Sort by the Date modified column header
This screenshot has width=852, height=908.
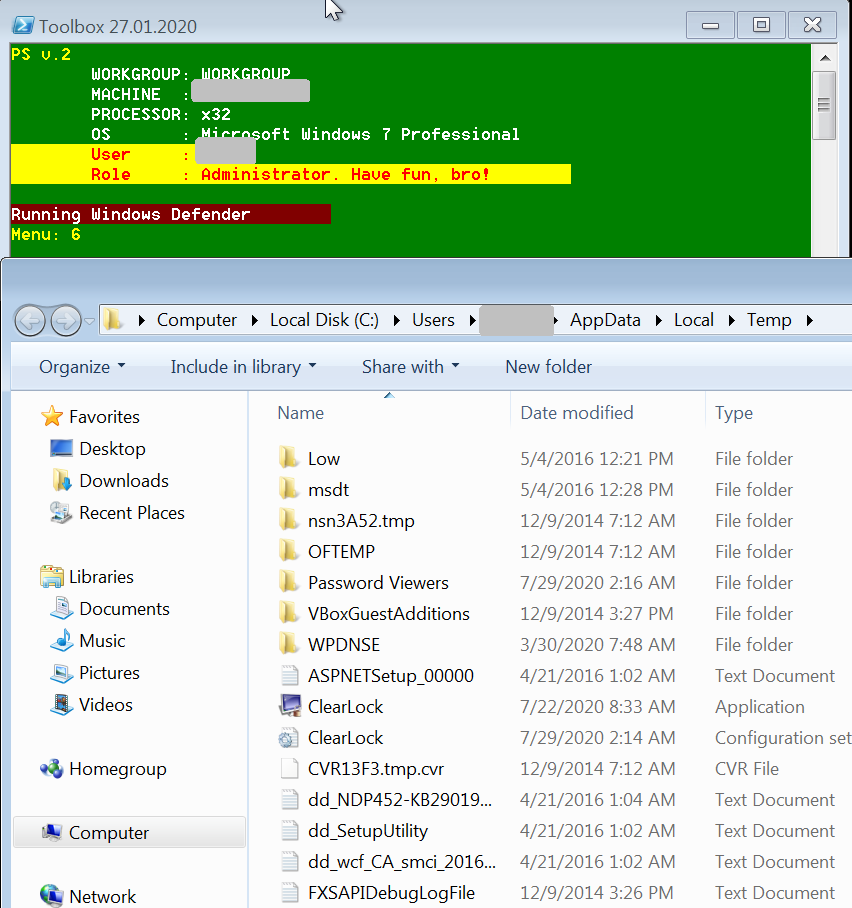(x=576, y=413)
